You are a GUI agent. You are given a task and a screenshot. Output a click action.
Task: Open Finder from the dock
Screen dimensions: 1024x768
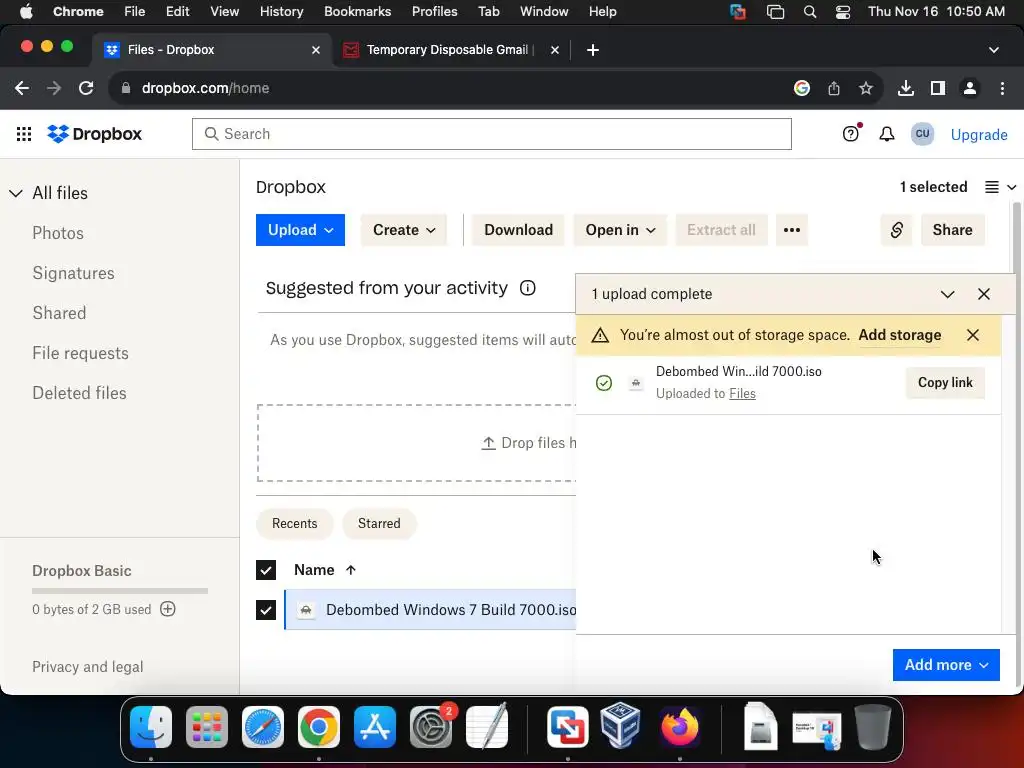pos(151,727)
